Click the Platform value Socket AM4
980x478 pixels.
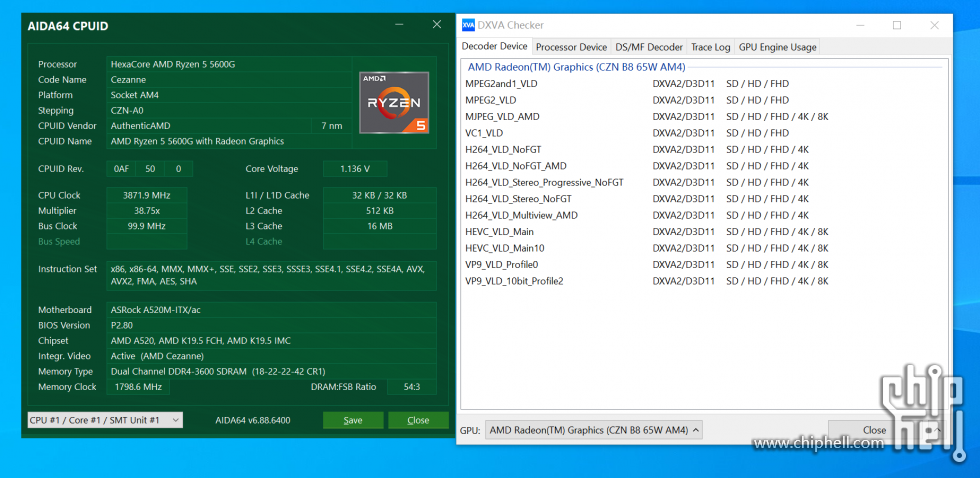(229, 95)
